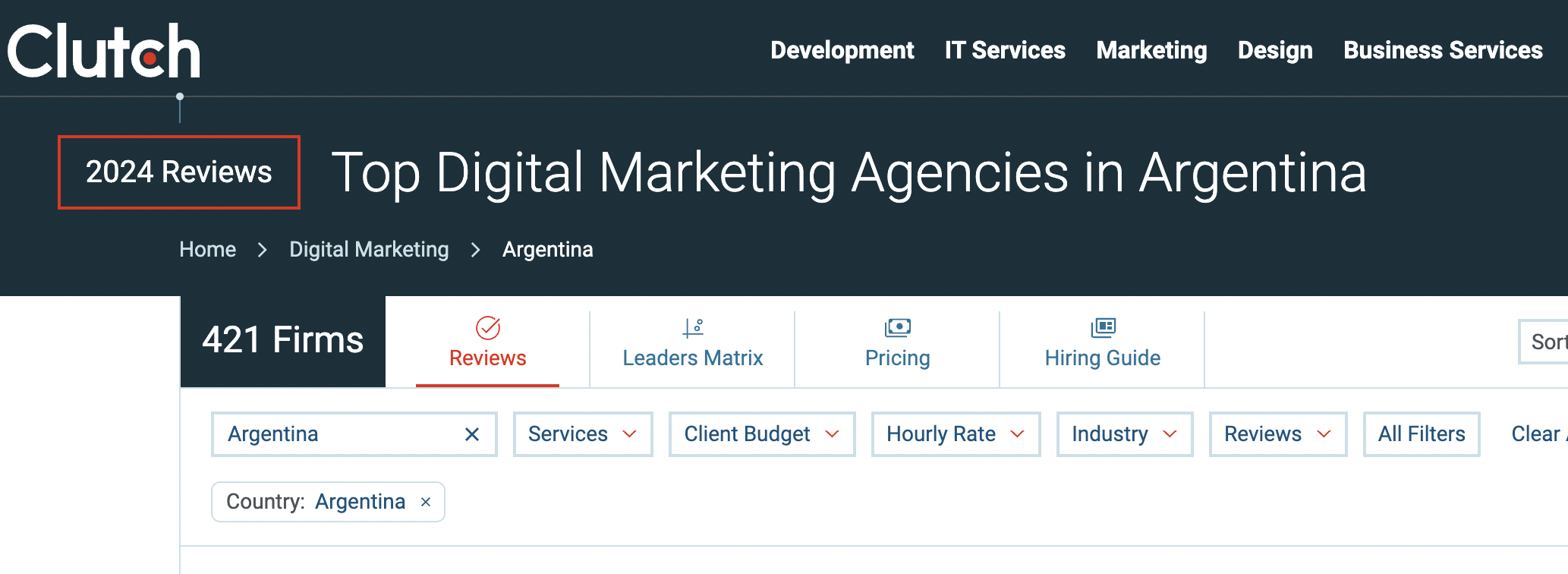Expand the Services filter dropdown

click(x=582, y=434)
